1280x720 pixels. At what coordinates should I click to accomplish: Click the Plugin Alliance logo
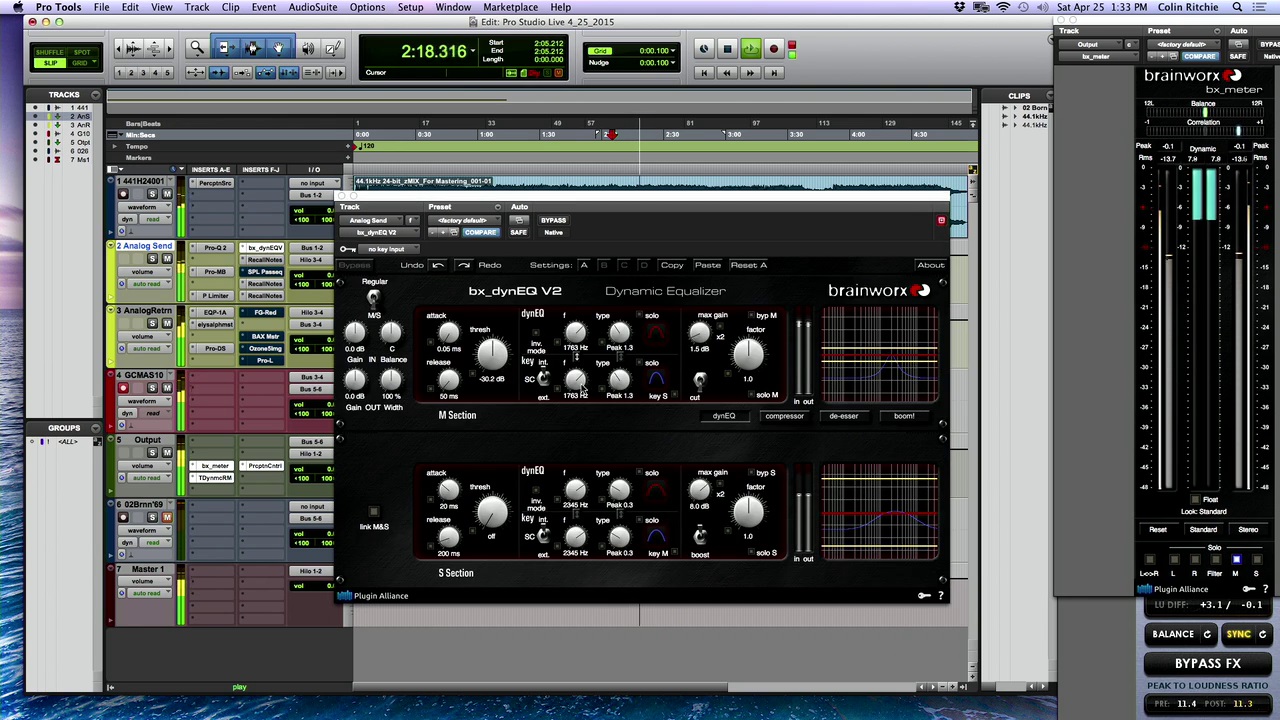tap(373, 596)
